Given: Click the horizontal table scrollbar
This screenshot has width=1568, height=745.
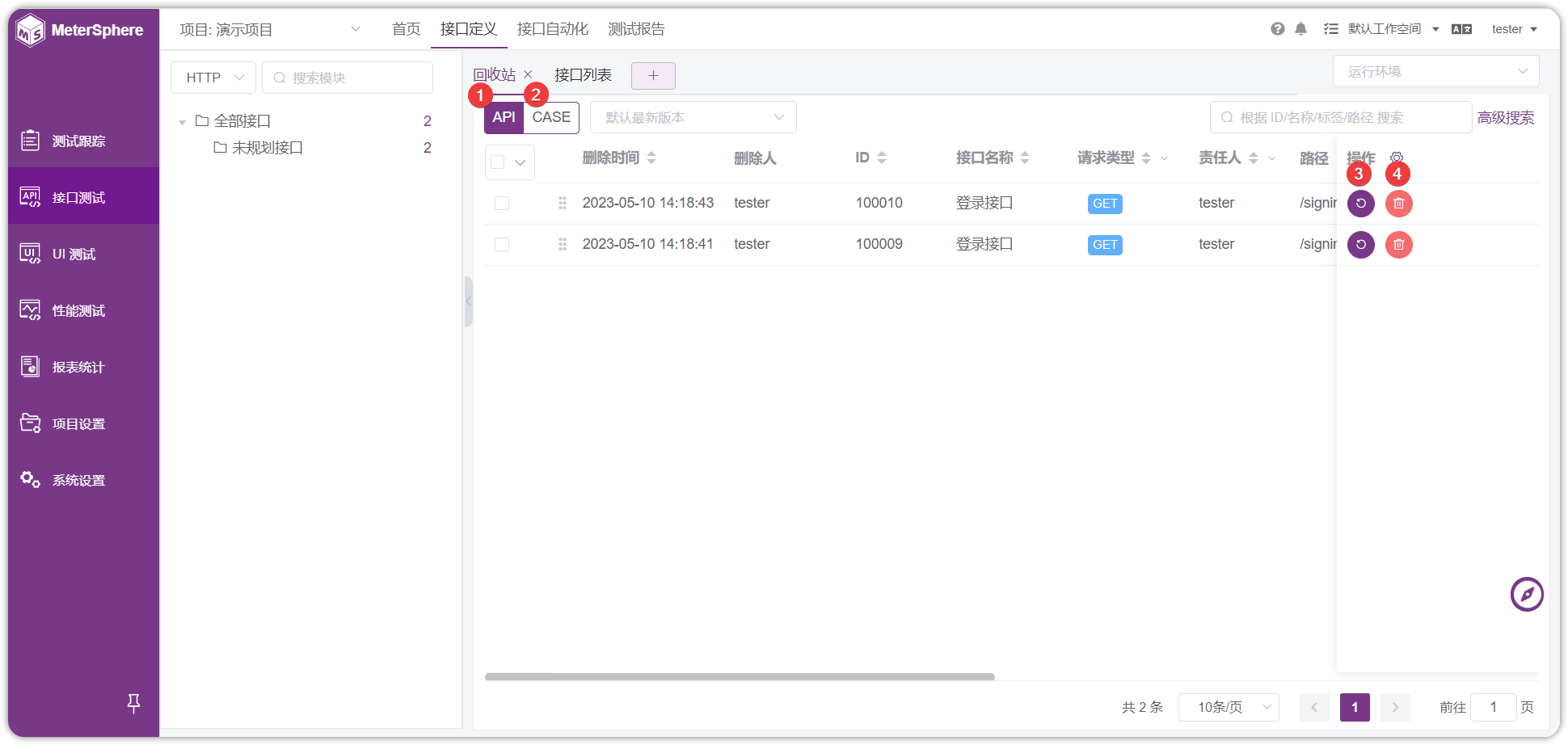Looking at the screenshot, I should coord(740,677).
